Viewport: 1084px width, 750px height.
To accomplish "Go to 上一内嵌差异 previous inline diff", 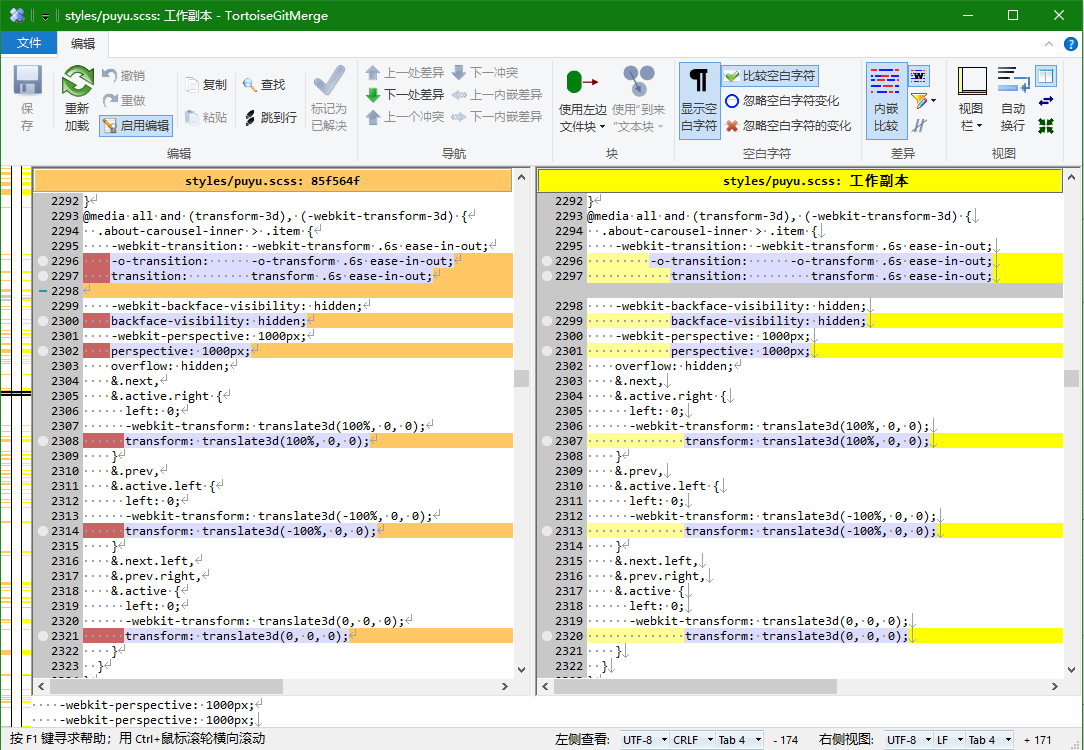I will click(x=496, y=95).
